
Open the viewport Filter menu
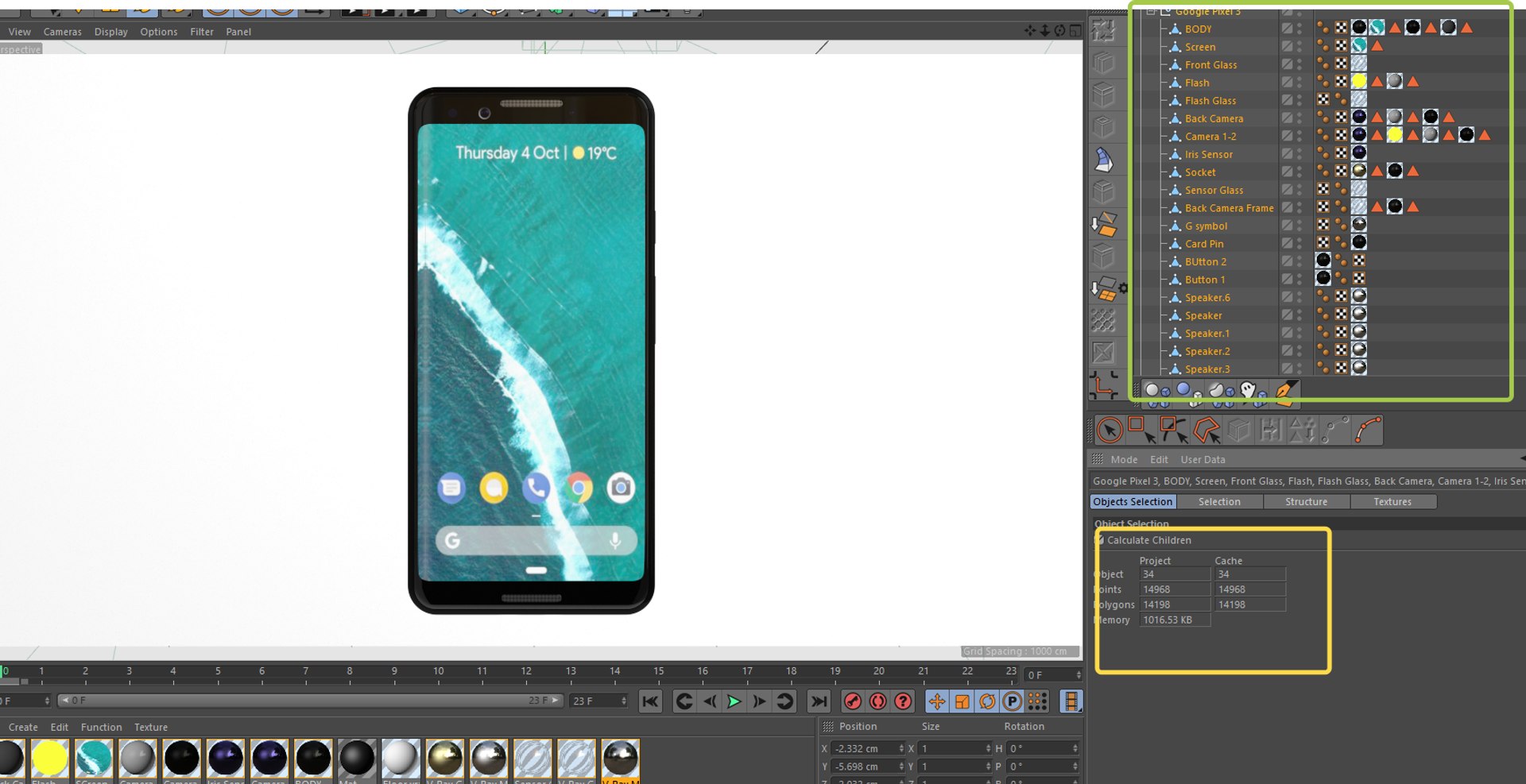click(x=201, y=32)
